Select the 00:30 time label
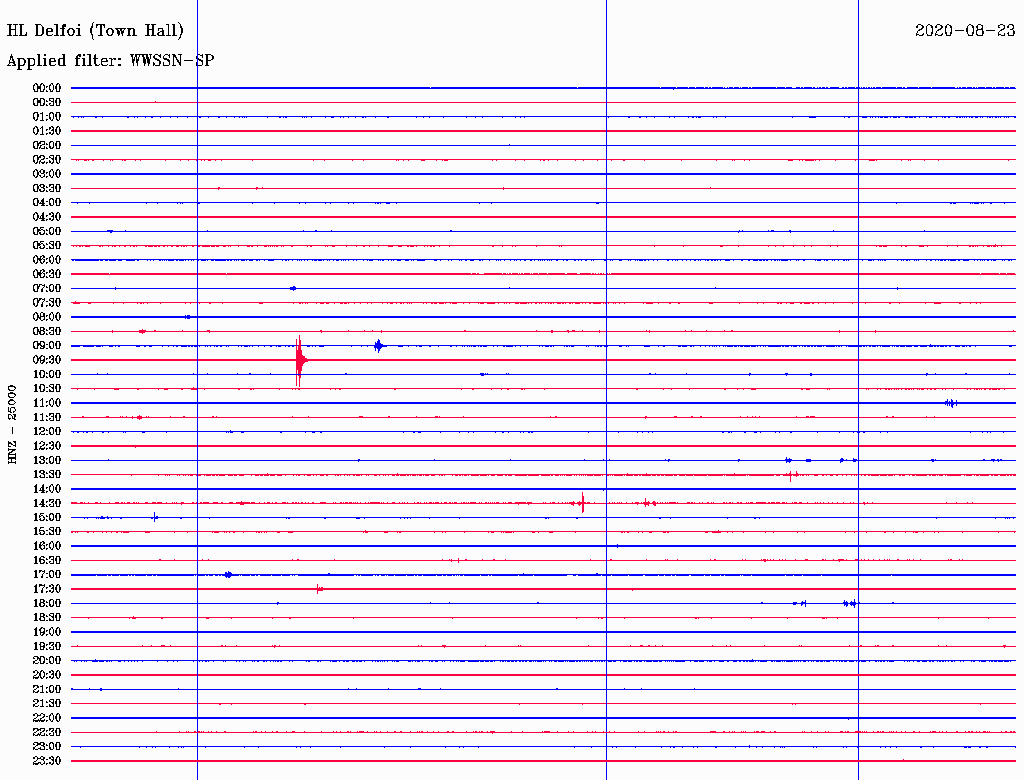This screenshot has width=1024, height=780. pyautogui.click(x=47, y=102)
